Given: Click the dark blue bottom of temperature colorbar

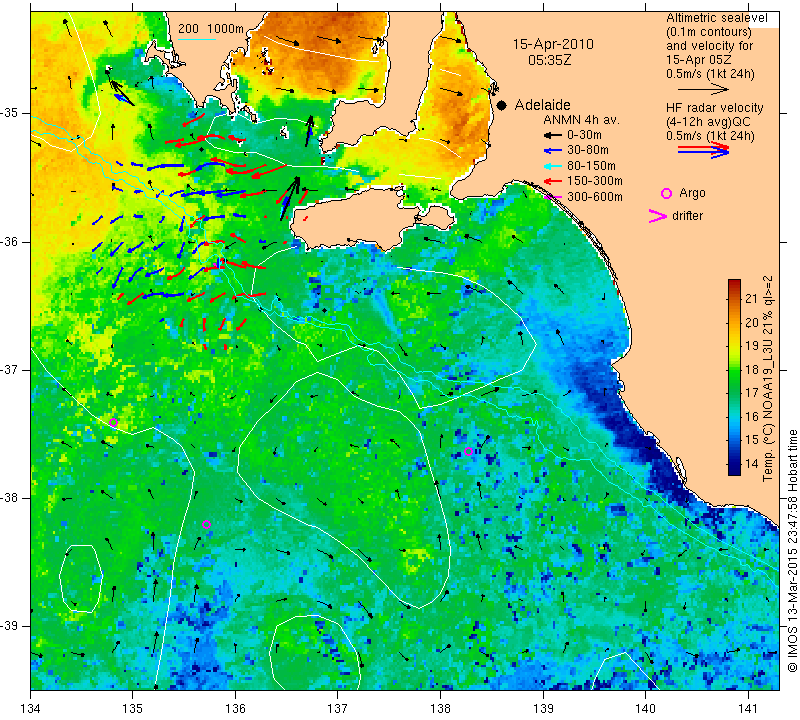Looking at the screenshot, I should pos(734,469).
